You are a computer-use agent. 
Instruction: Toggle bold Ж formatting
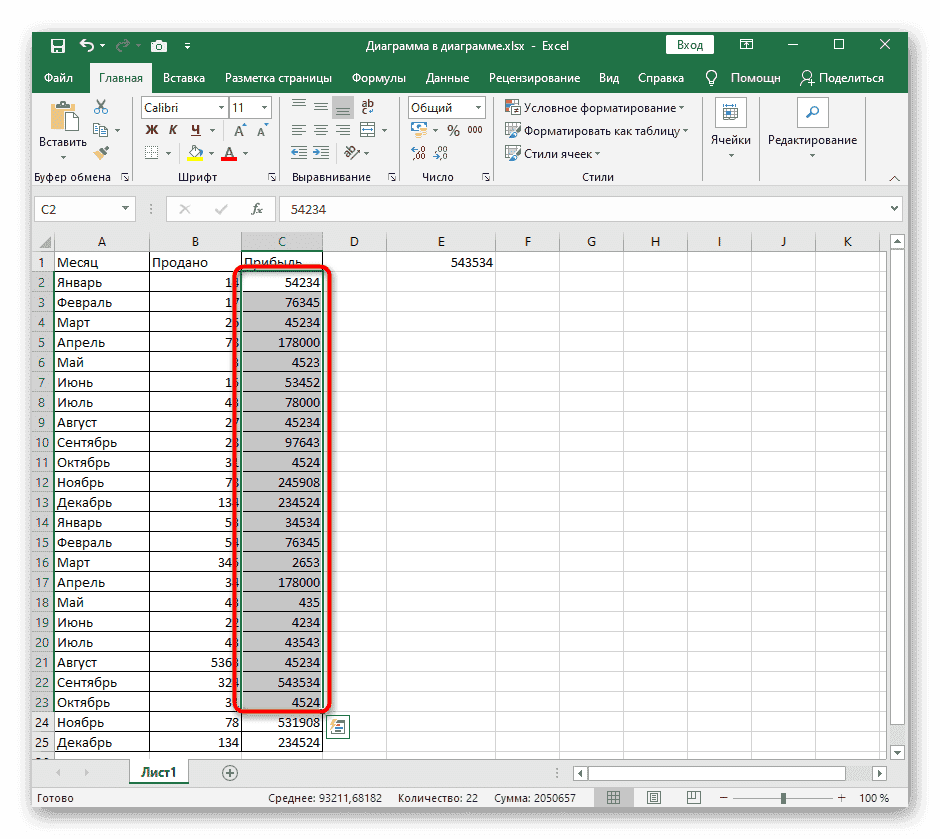[x=152, y=131]
